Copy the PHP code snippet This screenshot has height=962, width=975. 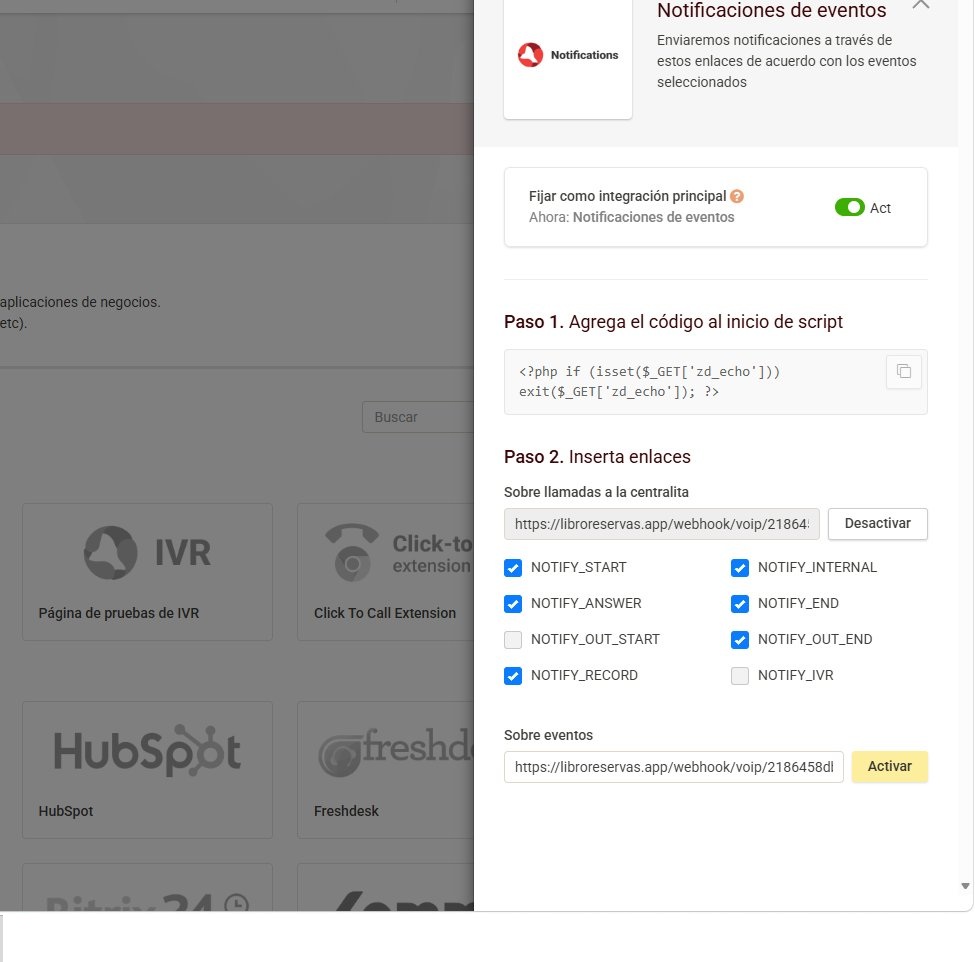point(903,371)
